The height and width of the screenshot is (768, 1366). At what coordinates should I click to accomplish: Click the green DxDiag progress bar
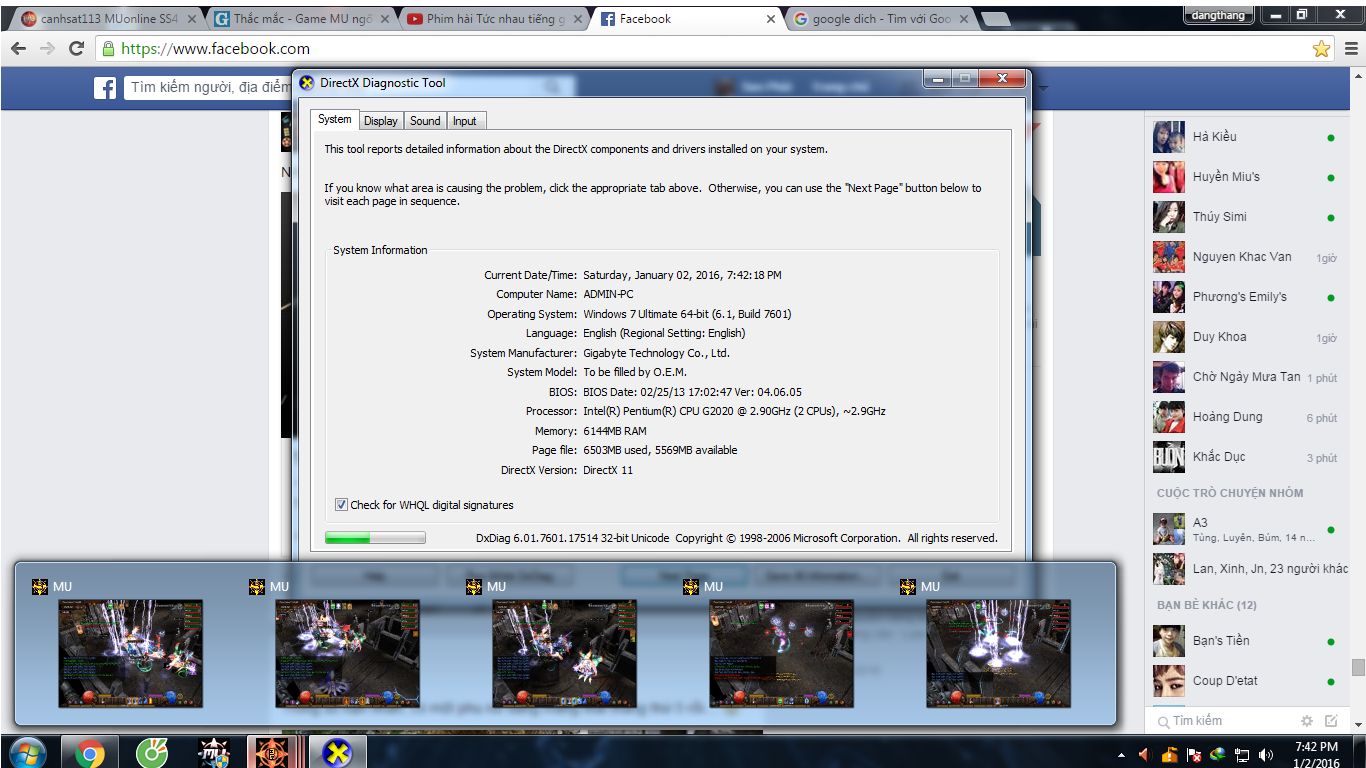tap(375, 538)
